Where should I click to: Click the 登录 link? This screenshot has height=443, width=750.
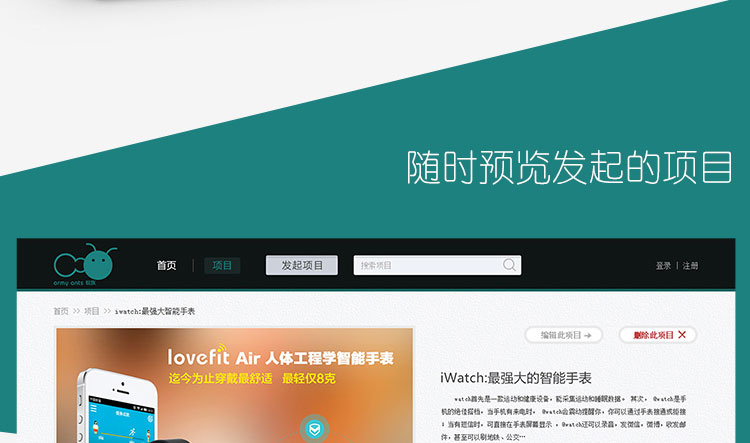663,266
